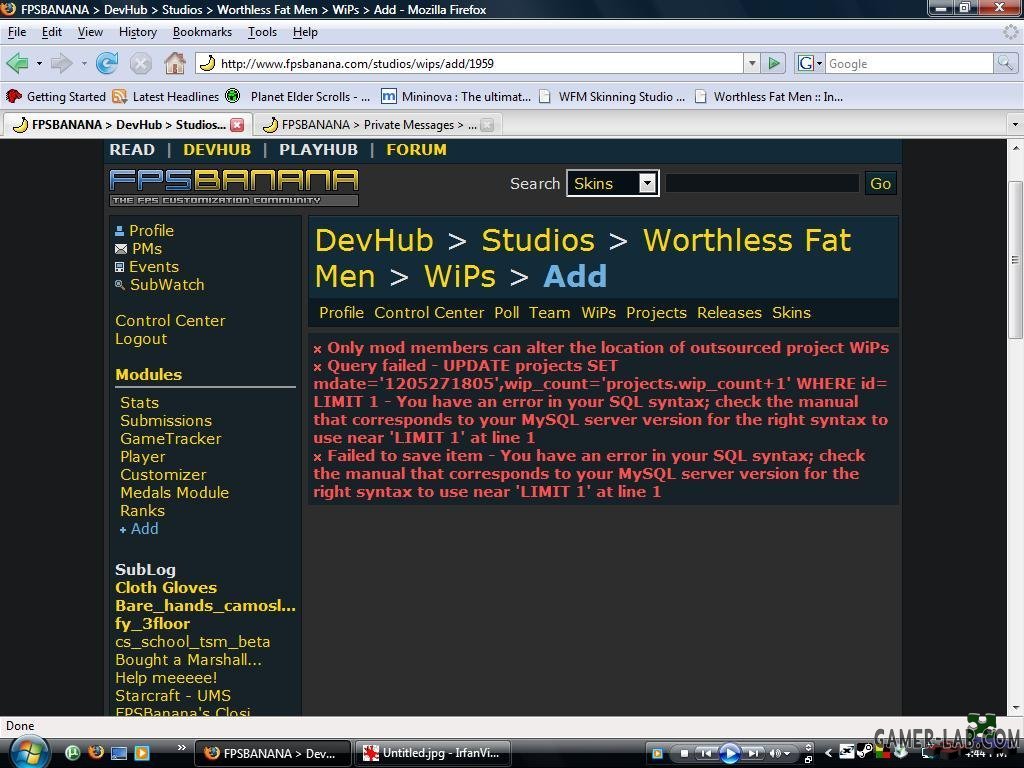Click the site search text field
Viewport: 1024px width, 768px height.
pos(762,184)
